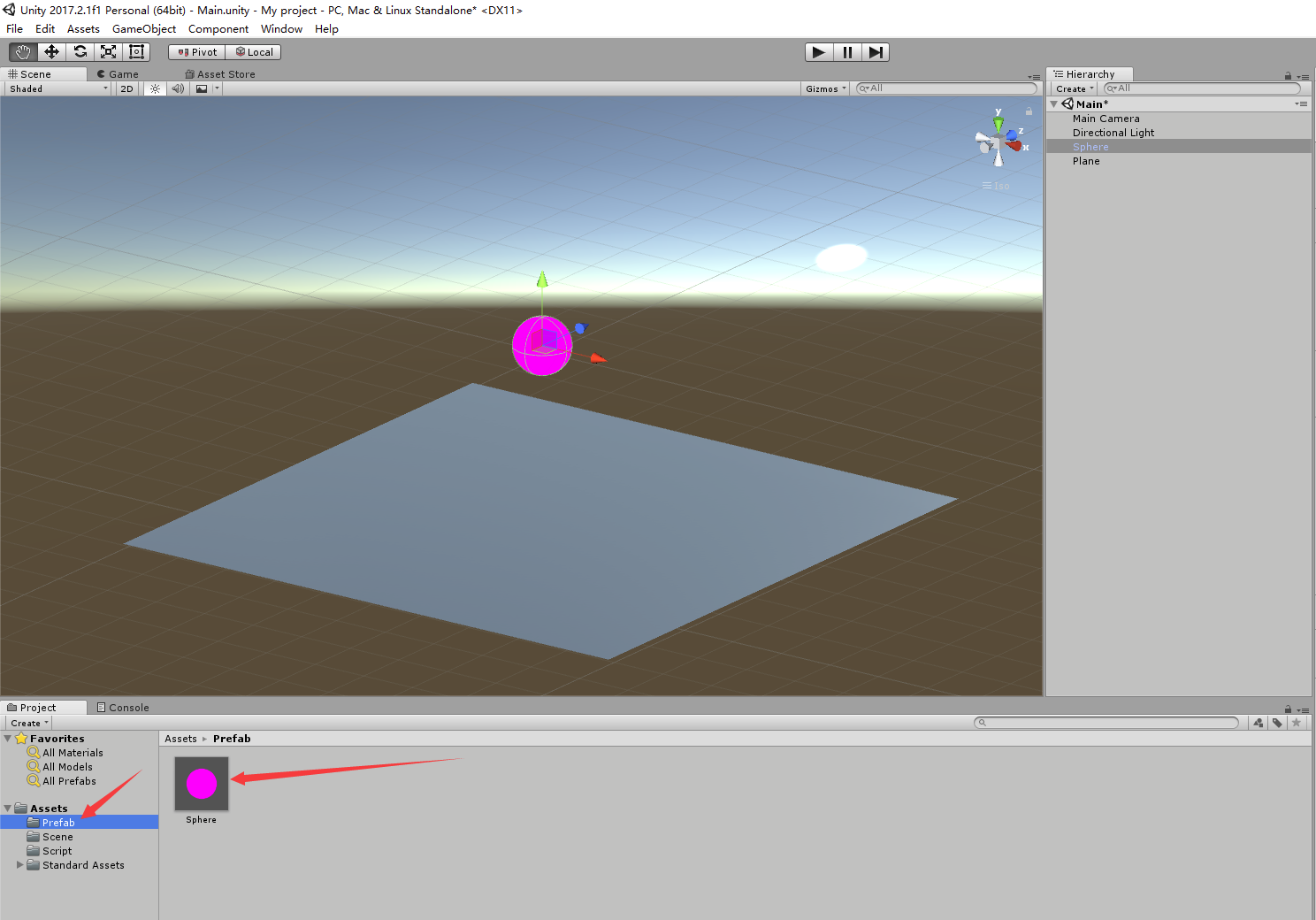This screenshot has height=920, width=1316.
Task: Select the Move tool
Action: pos(50,51)
